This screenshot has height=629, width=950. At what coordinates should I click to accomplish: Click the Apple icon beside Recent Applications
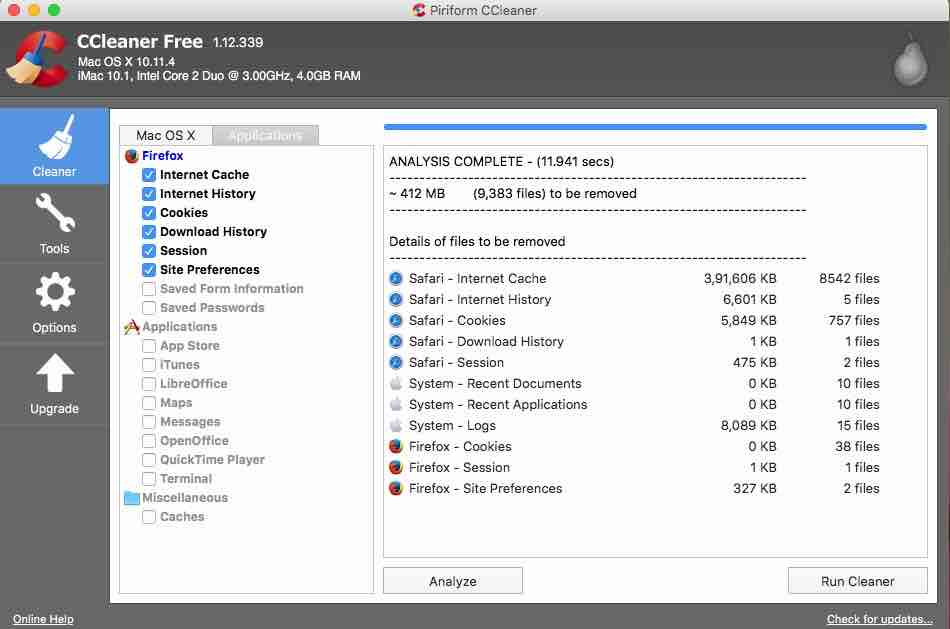click(396, 404)
